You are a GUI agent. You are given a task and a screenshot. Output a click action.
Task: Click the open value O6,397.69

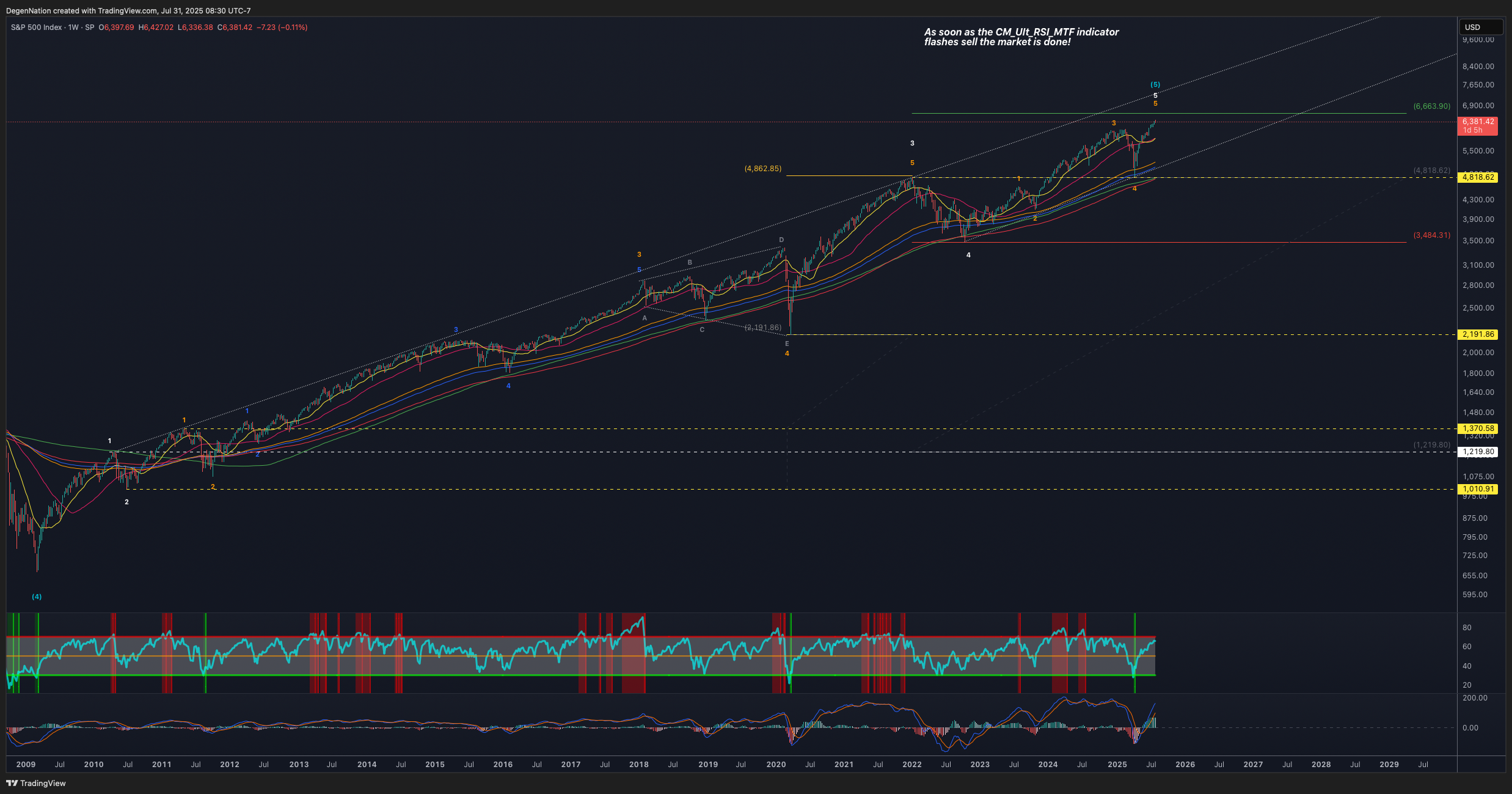click(x=116, y=28)
